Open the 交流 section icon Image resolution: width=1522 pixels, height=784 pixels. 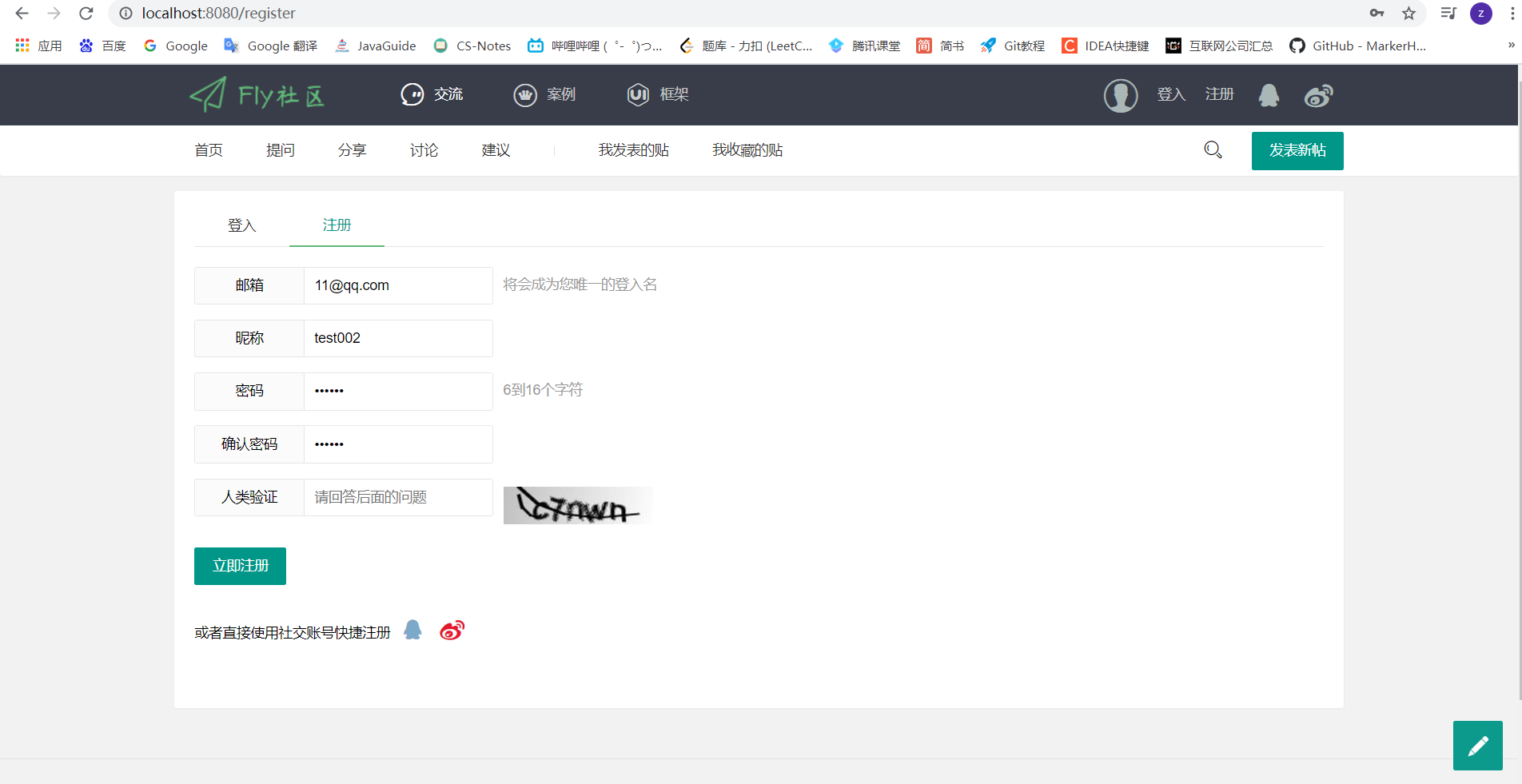(x=412, y=94)
